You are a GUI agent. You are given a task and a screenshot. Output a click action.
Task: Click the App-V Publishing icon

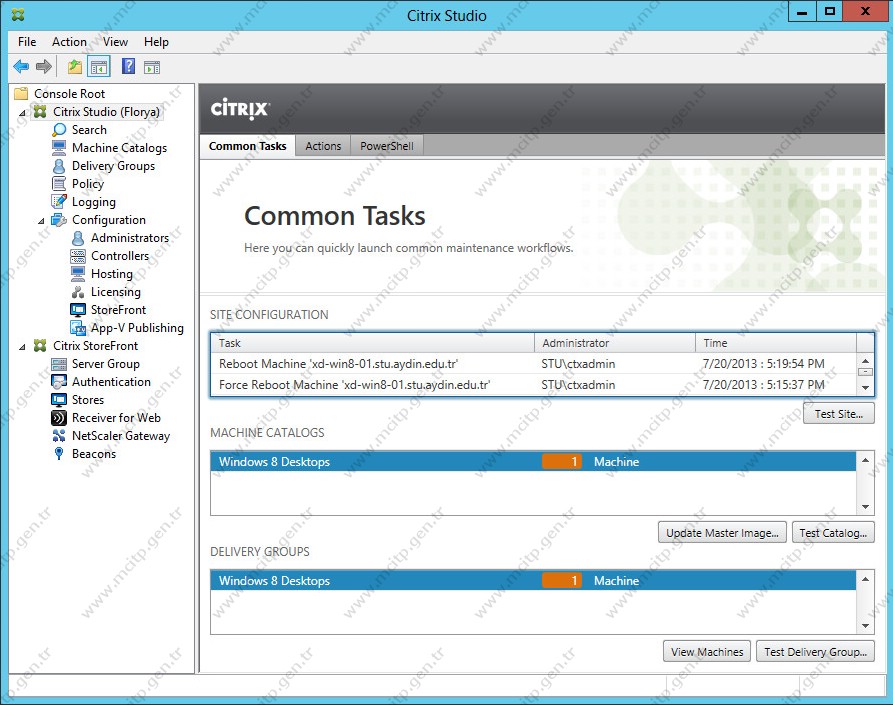(x=78, y=328)
